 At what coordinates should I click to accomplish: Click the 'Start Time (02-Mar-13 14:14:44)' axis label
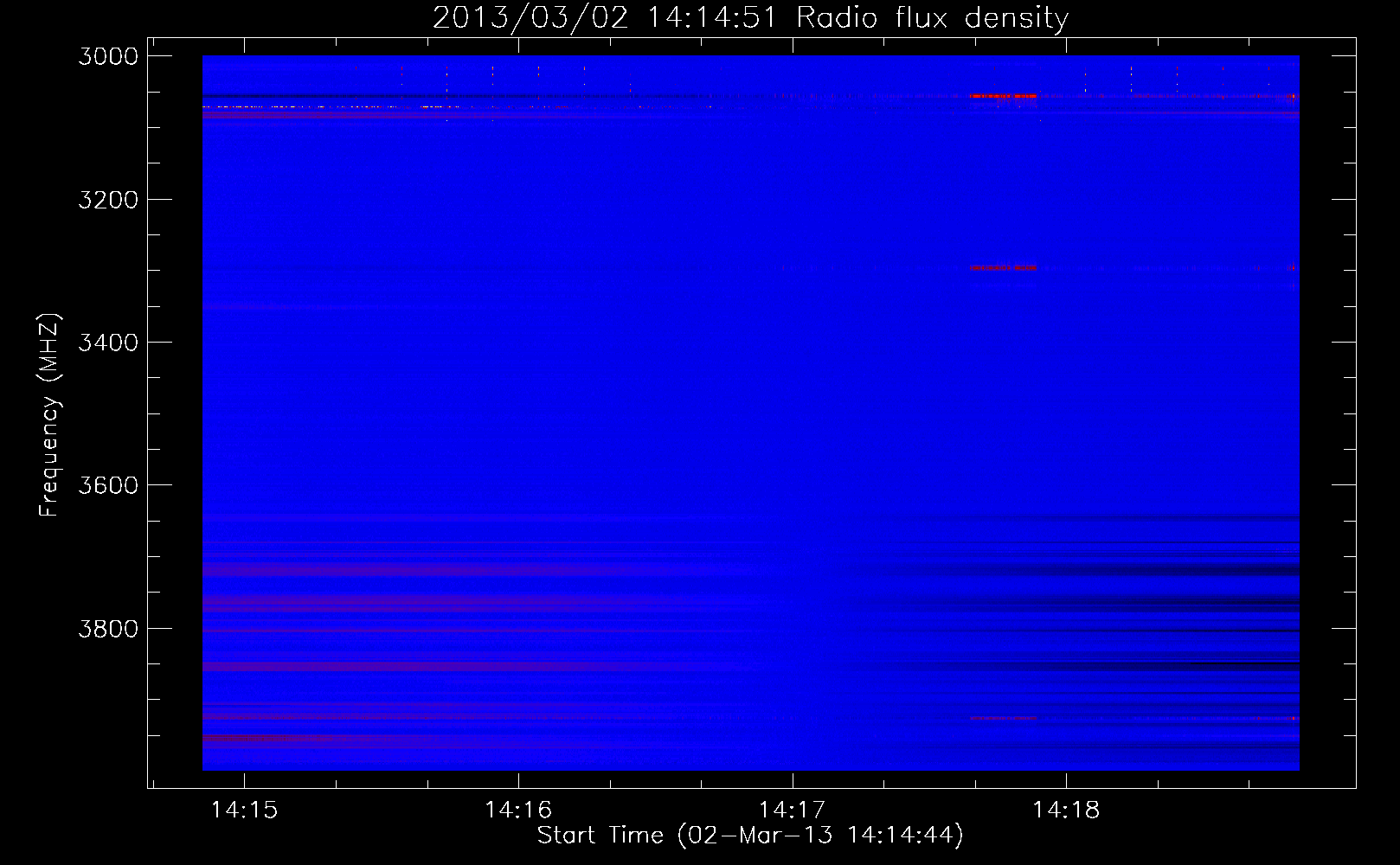tap(750, 836)
